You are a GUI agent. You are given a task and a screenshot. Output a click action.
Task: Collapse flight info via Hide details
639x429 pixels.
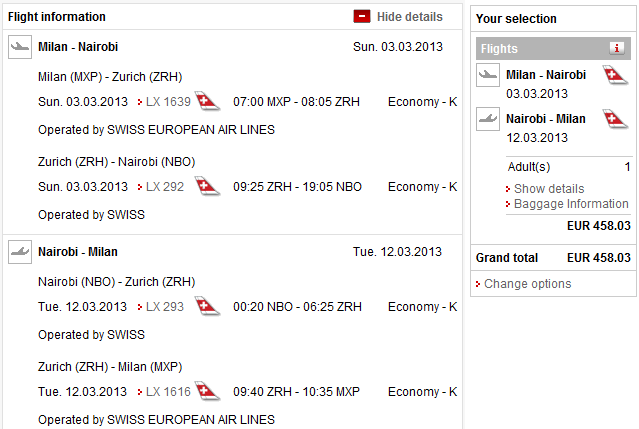tap(409, 17)
